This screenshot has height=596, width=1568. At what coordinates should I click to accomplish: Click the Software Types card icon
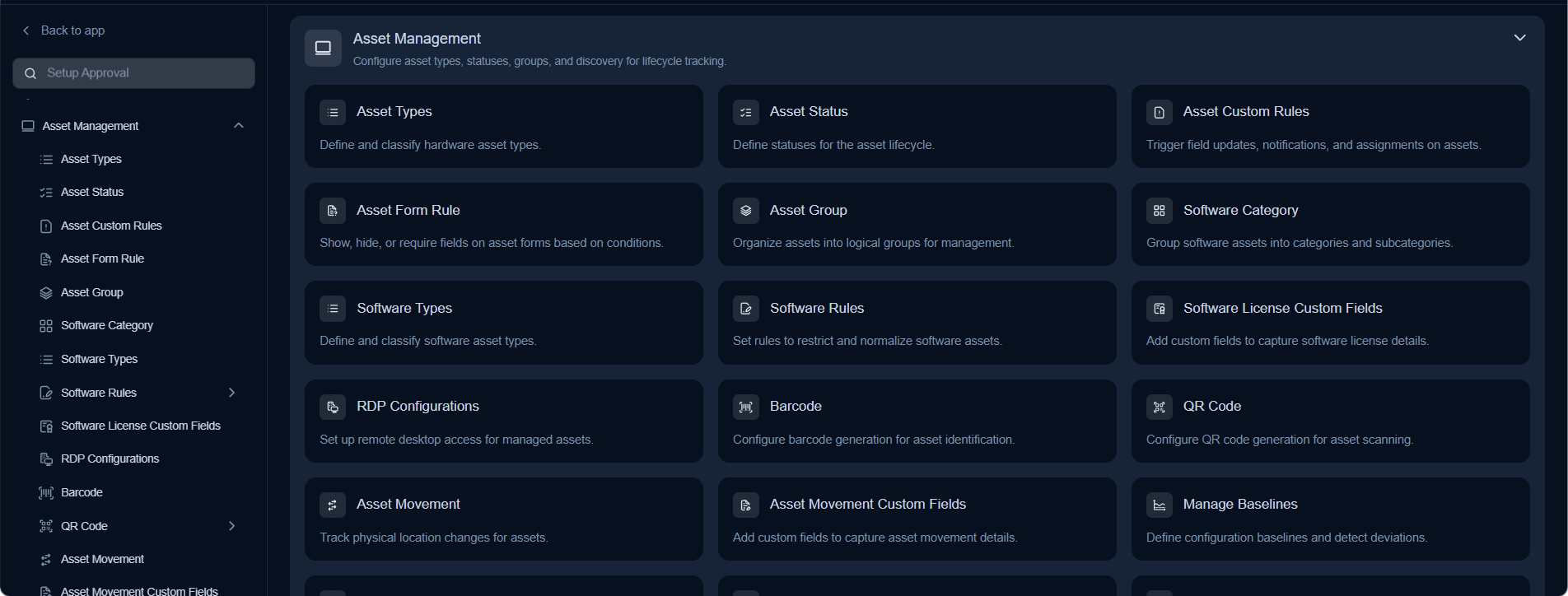333,309
